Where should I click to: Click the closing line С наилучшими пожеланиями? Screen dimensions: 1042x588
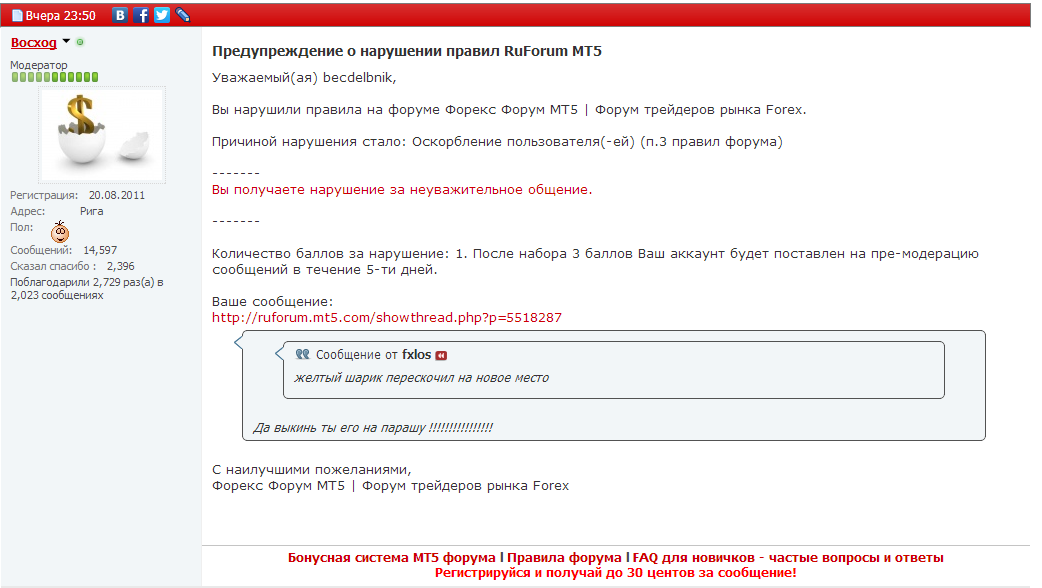click(x=312, y=470)
